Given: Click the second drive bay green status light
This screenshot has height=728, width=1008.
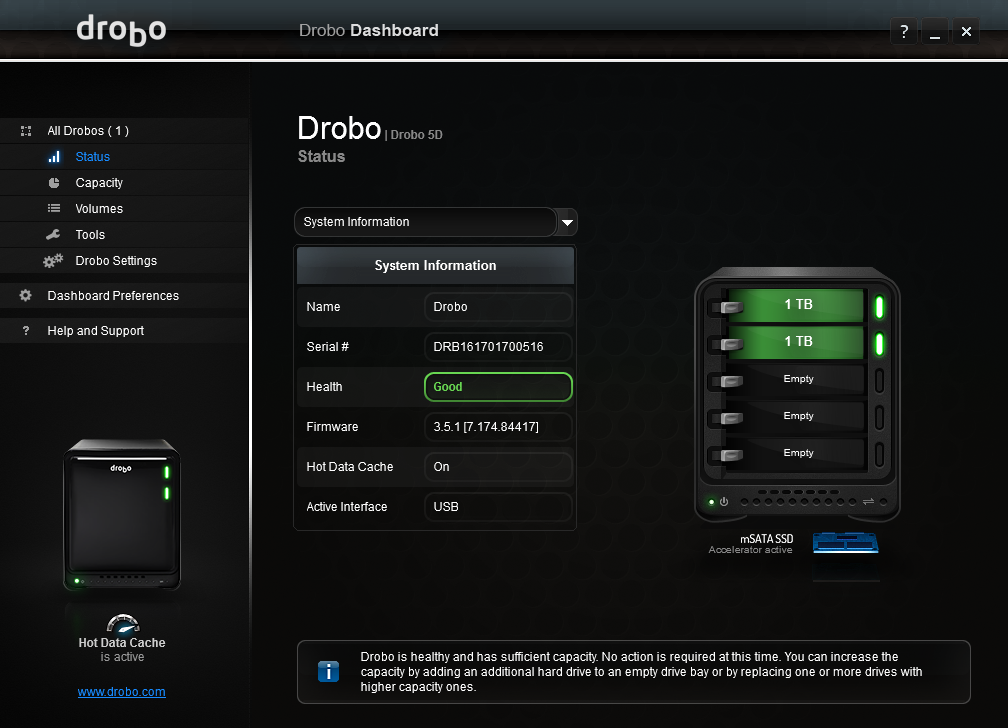Looking at the screenshot, I should pyautogui.click(x=879, y=343).
